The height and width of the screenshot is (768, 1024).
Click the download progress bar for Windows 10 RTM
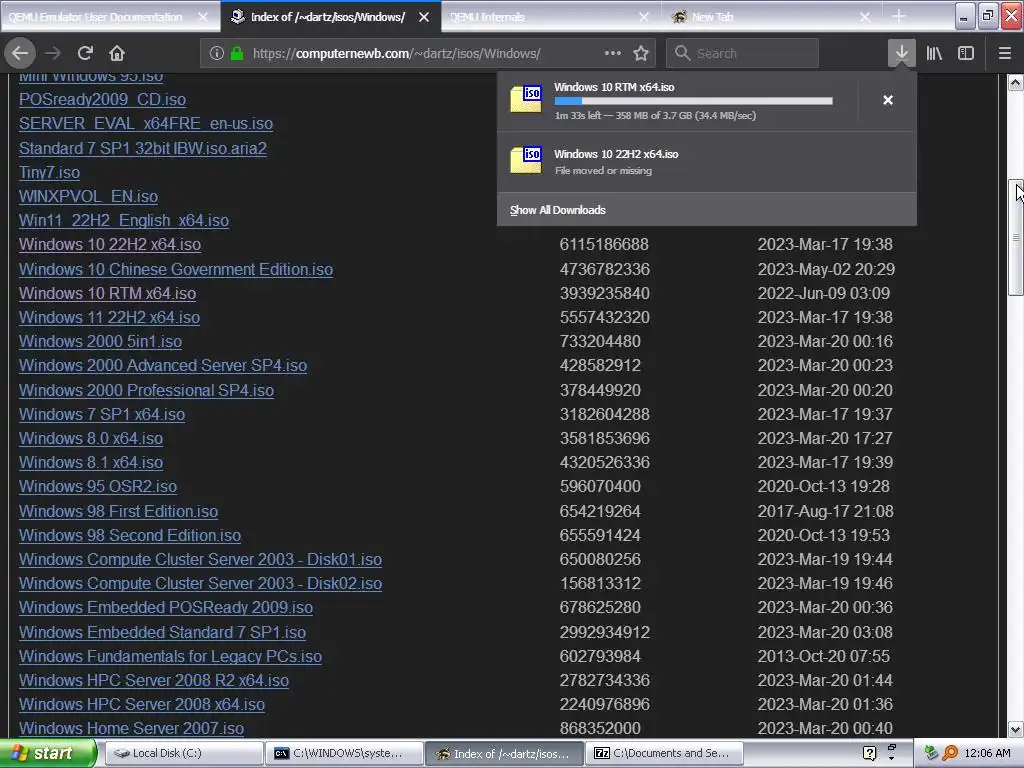tap(694, 101)
